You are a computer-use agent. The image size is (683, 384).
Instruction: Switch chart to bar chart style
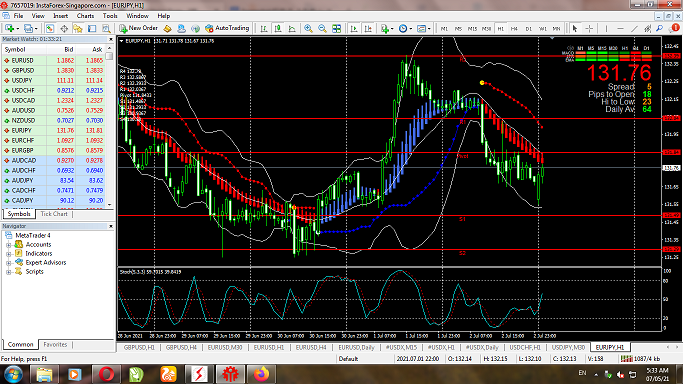pyautogui.click(x=264, y=28)
